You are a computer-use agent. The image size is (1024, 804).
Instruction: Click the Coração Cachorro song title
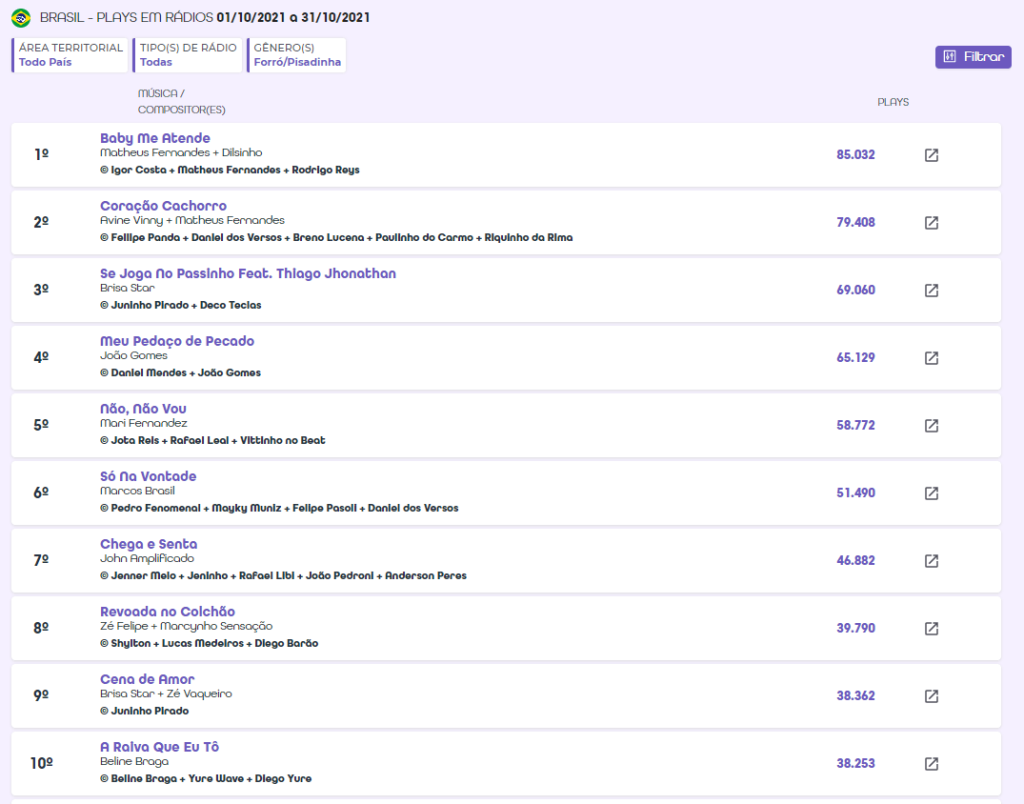pos(163,206)
